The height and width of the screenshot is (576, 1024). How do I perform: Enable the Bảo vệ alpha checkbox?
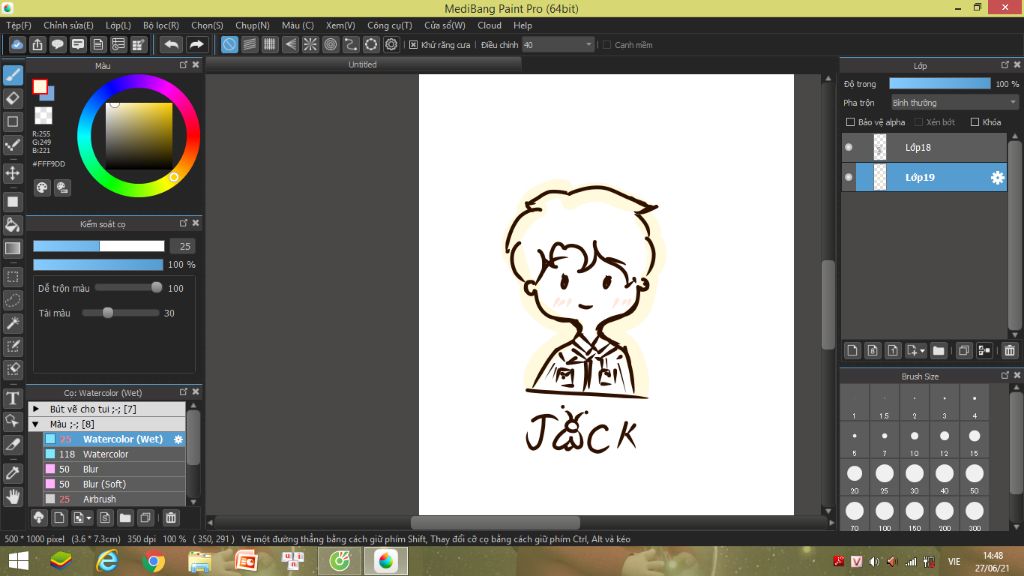850,122
